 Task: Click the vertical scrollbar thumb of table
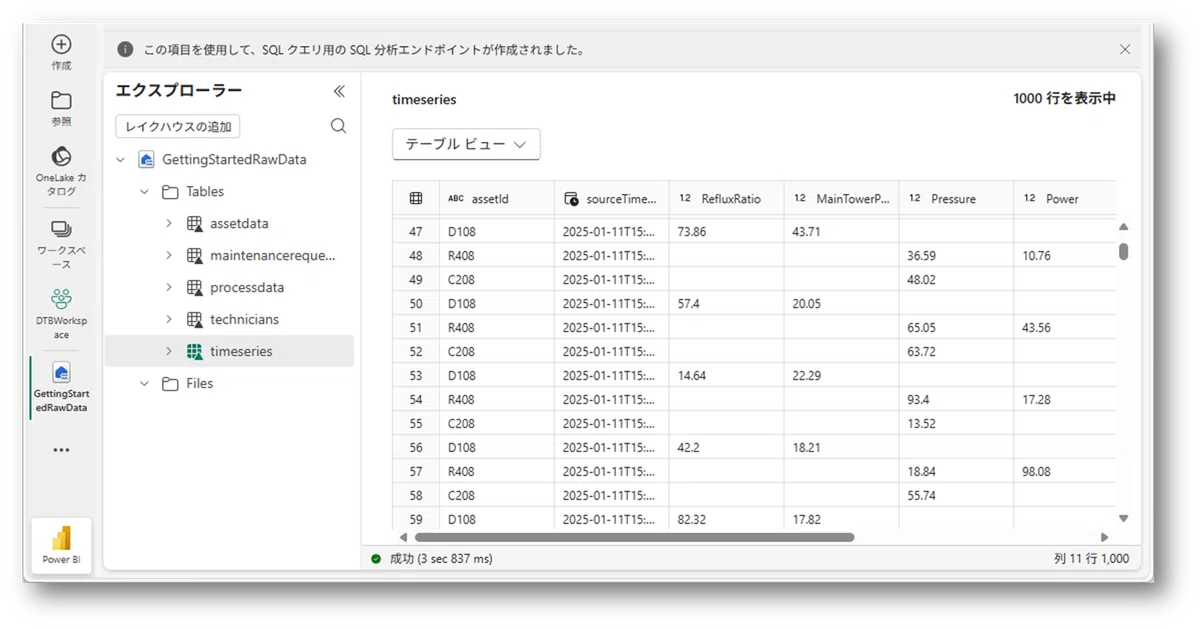[1124, 251]
